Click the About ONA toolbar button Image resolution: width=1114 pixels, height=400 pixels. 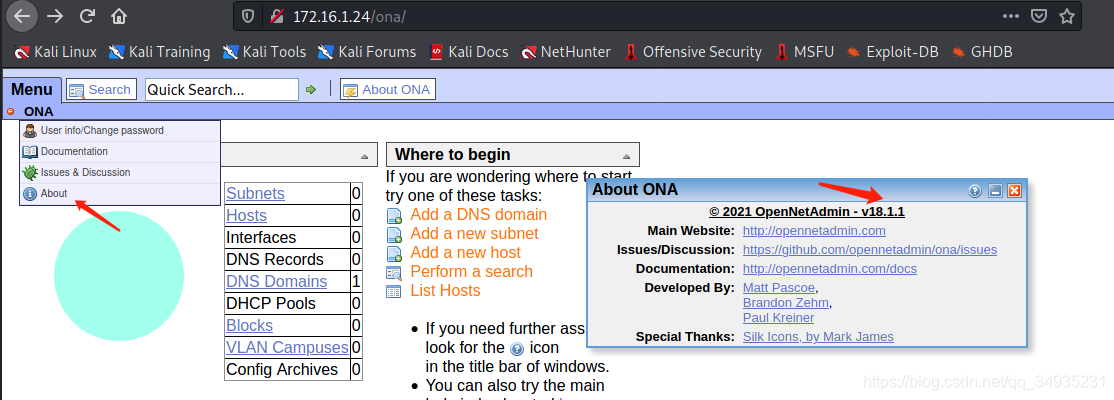[x=388, y=90]
